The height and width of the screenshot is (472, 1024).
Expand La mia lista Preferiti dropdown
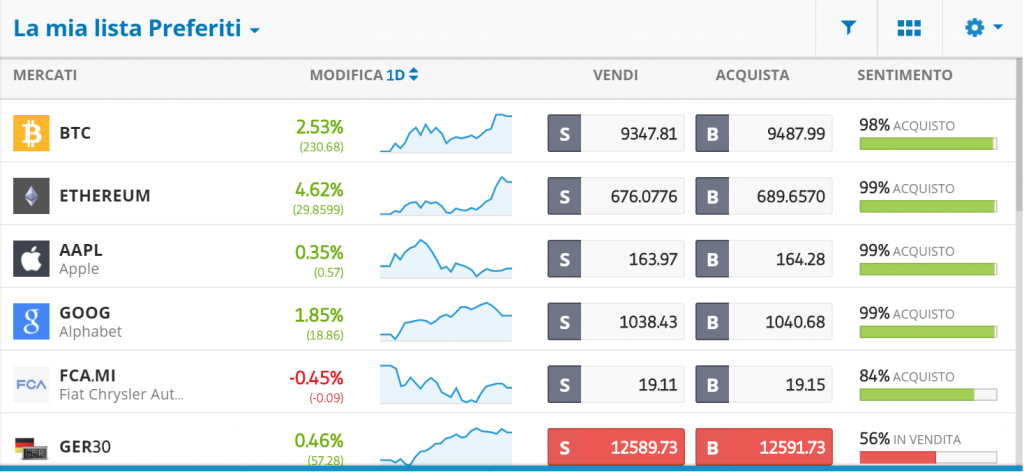[x=136, y=29]
